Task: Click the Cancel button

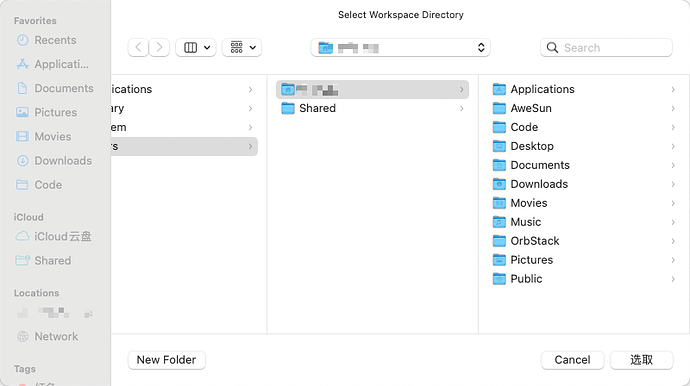Action: [x=573, y=360]
